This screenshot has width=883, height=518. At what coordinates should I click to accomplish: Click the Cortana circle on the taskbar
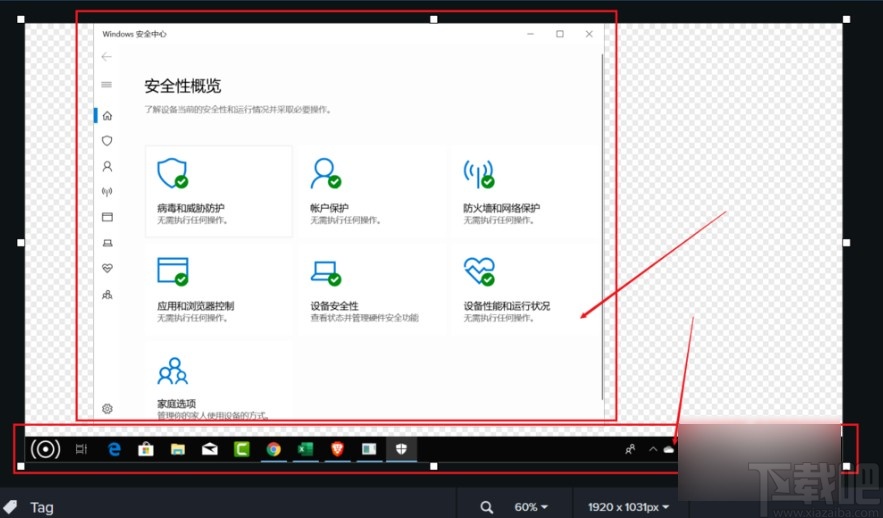click(45, 449)
